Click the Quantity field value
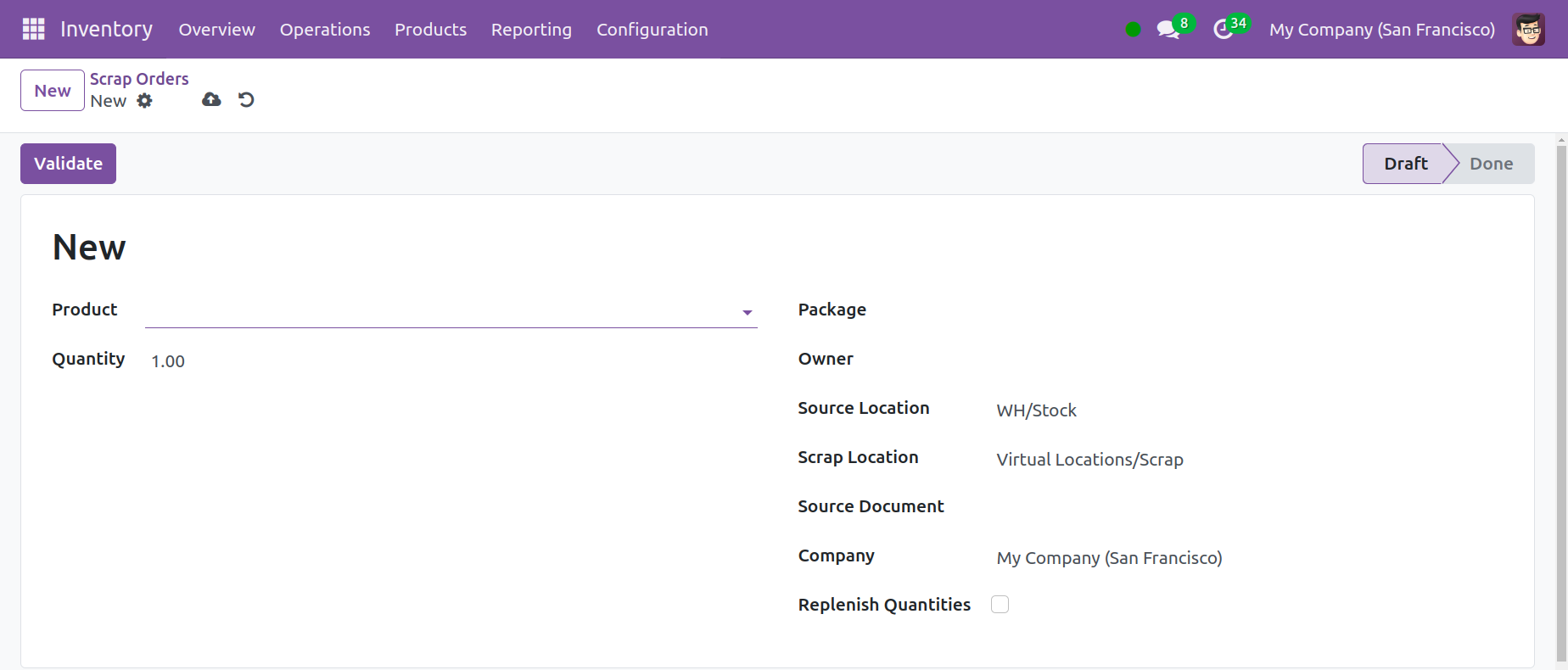This screenshot has height=670, width=1568. [x=168, y=361]
